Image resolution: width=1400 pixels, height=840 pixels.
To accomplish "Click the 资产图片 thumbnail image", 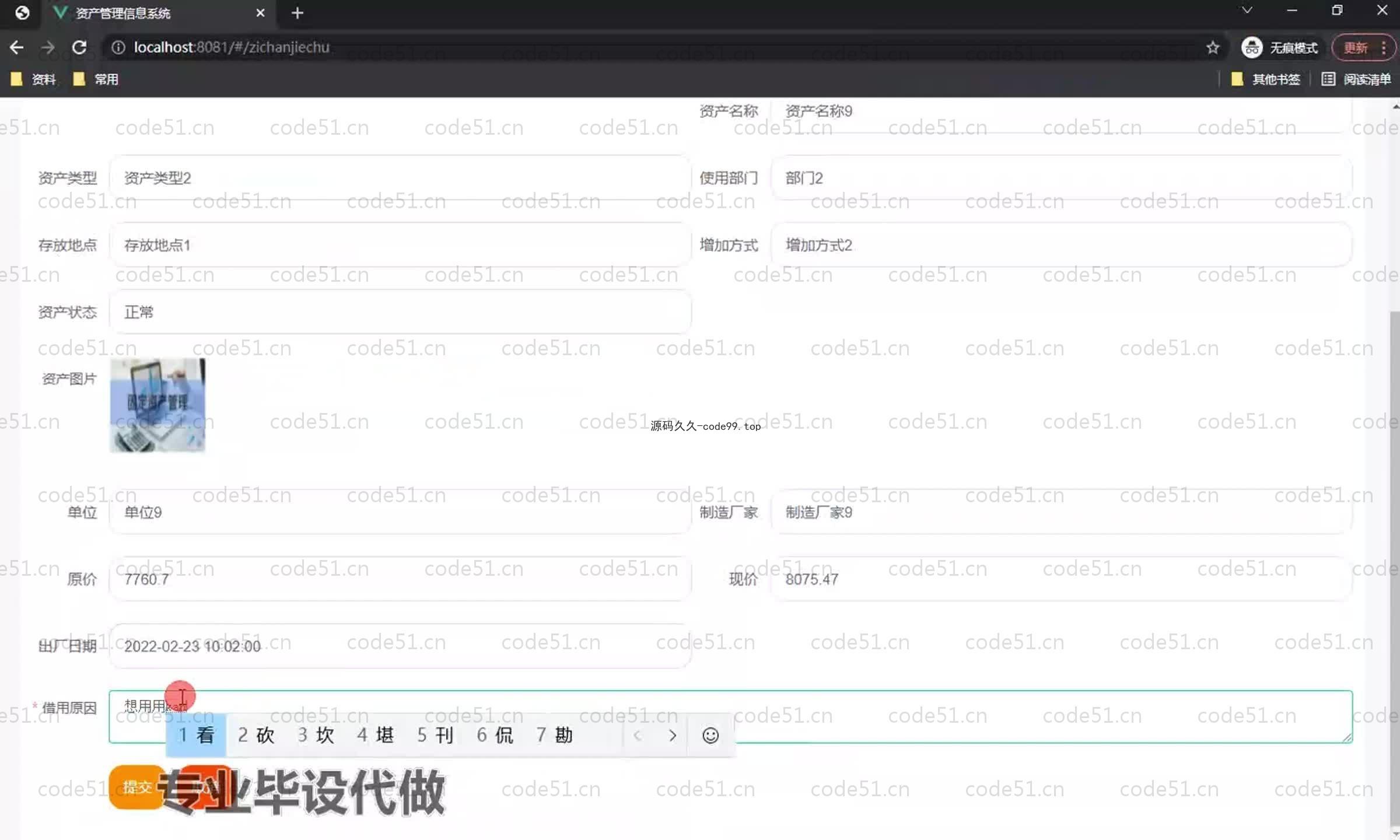I will tap(157, 405).
